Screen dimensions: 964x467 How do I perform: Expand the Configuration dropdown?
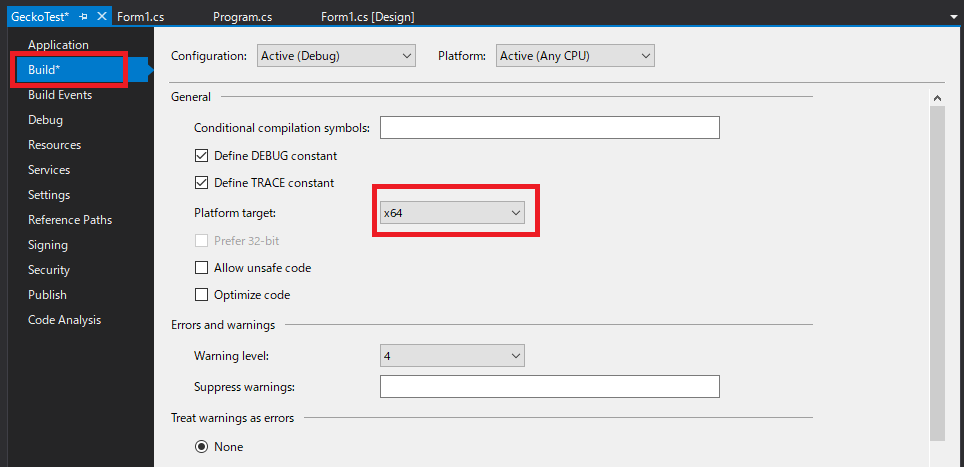click(x=336, y=56)
